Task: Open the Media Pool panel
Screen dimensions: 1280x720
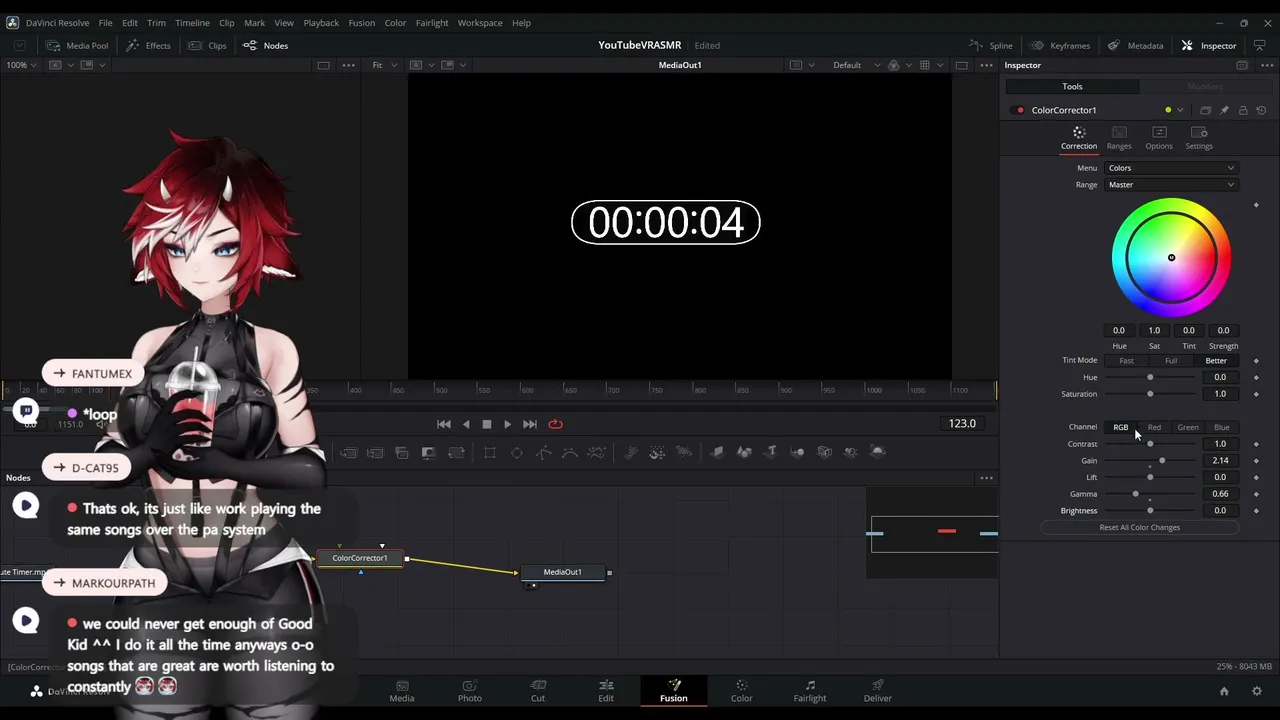Action: (x=77, y=45)
